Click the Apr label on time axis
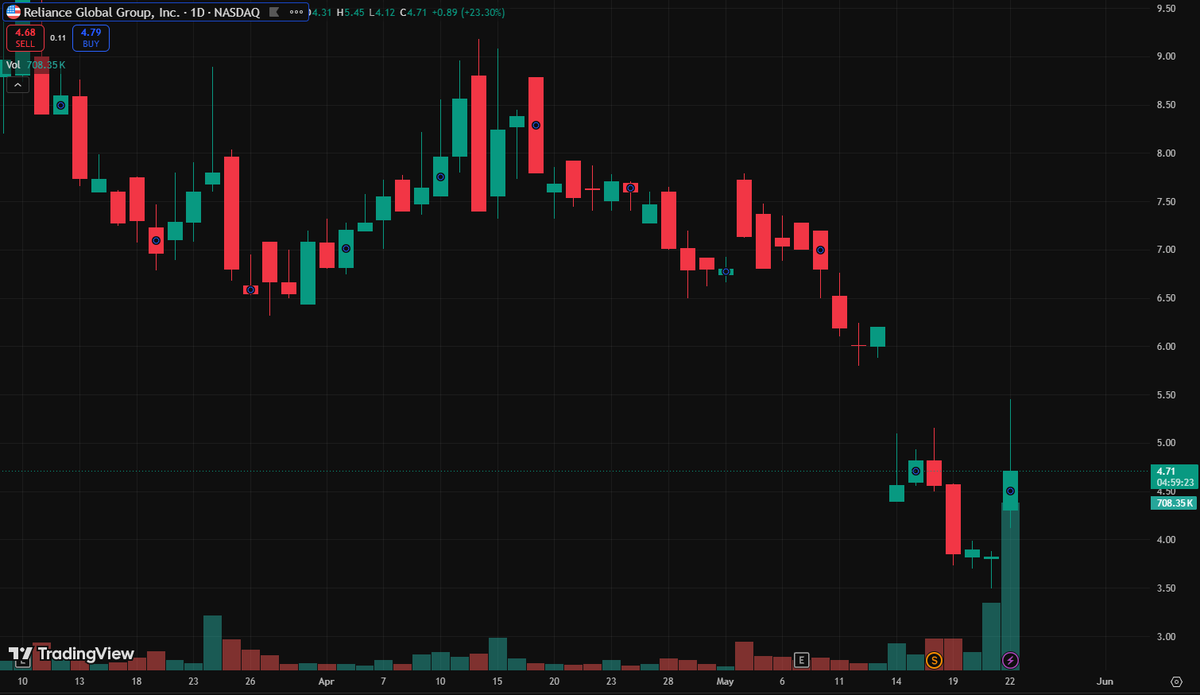 point(325,680)
